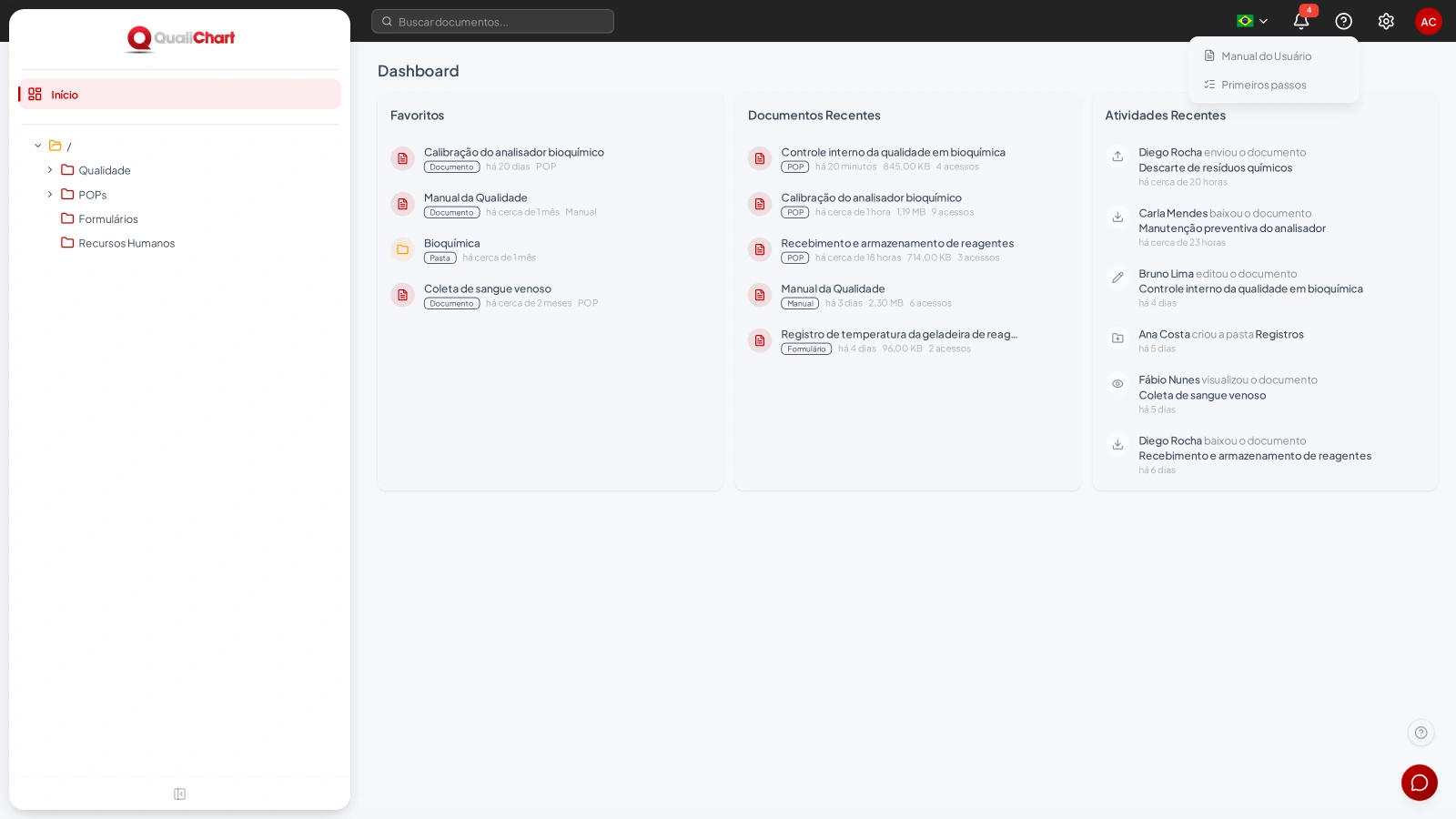Screen dimensions: 1456x819
Task: Open Manual da Qualidade in Documentos Recentes
Action: pyautogui.click(x=833, y=288)
